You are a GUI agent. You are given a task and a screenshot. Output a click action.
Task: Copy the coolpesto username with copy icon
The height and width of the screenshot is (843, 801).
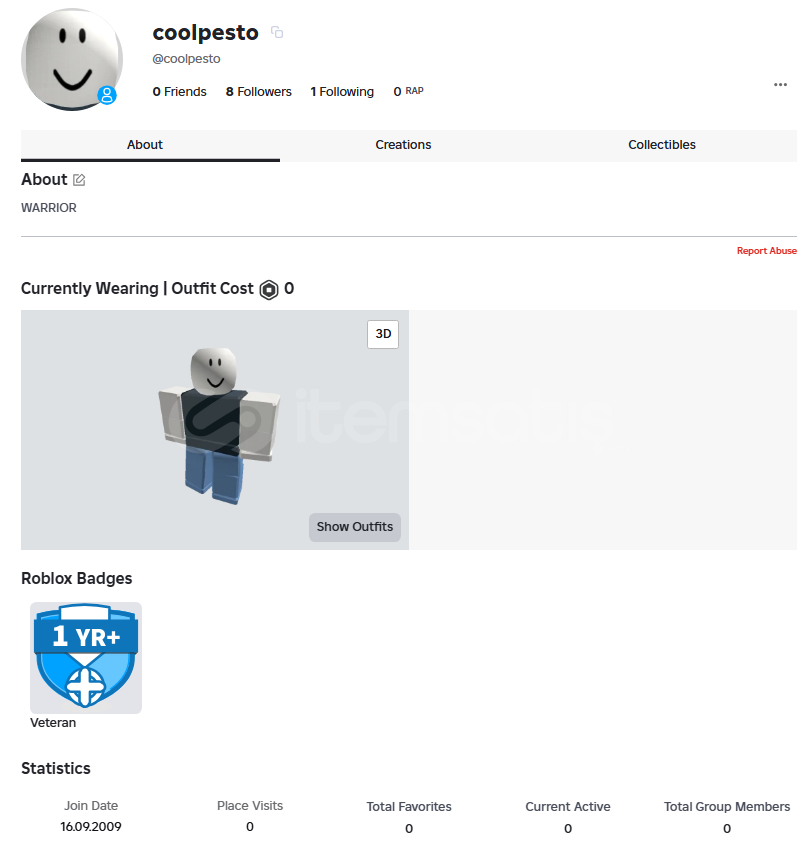click(x=277, y=32)
